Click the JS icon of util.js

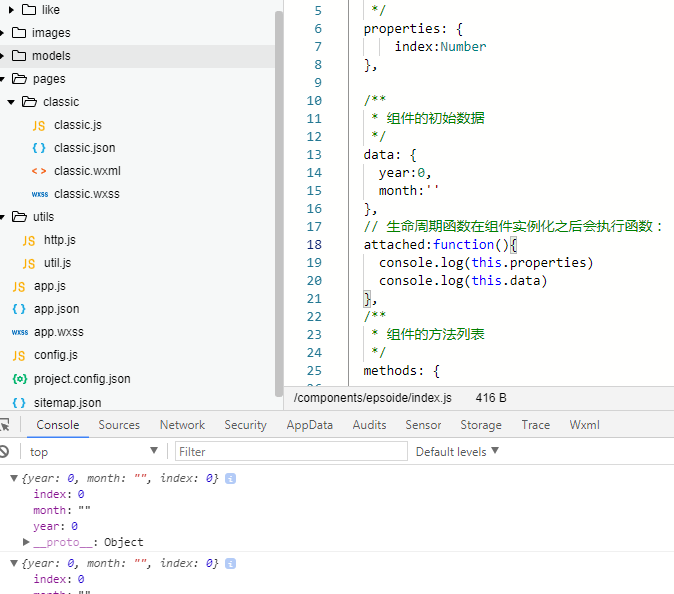click(x=29, y=263)
